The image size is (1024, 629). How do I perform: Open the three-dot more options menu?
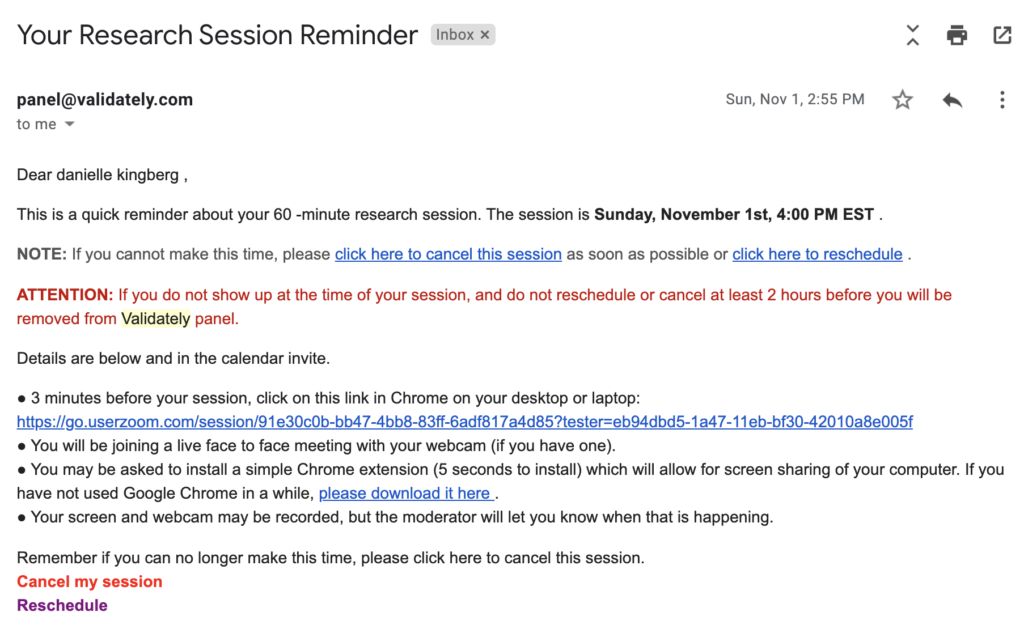(x=1002, y=100)
